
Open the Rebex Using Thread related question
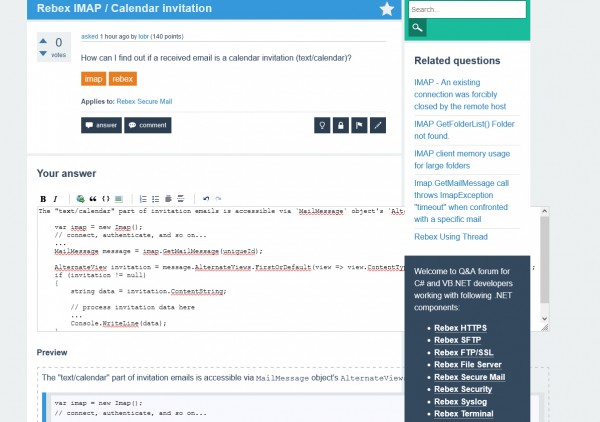coord(453,236)
